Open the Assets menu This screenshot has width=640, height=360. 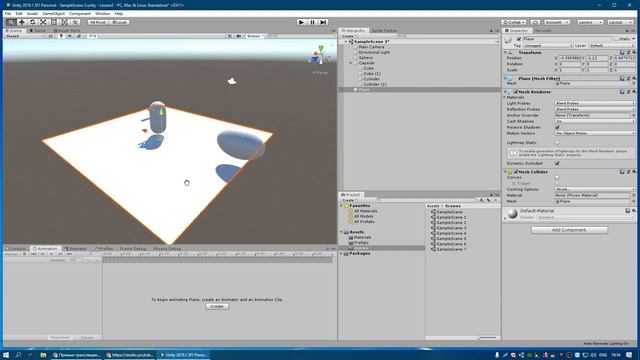coord(32,13)
